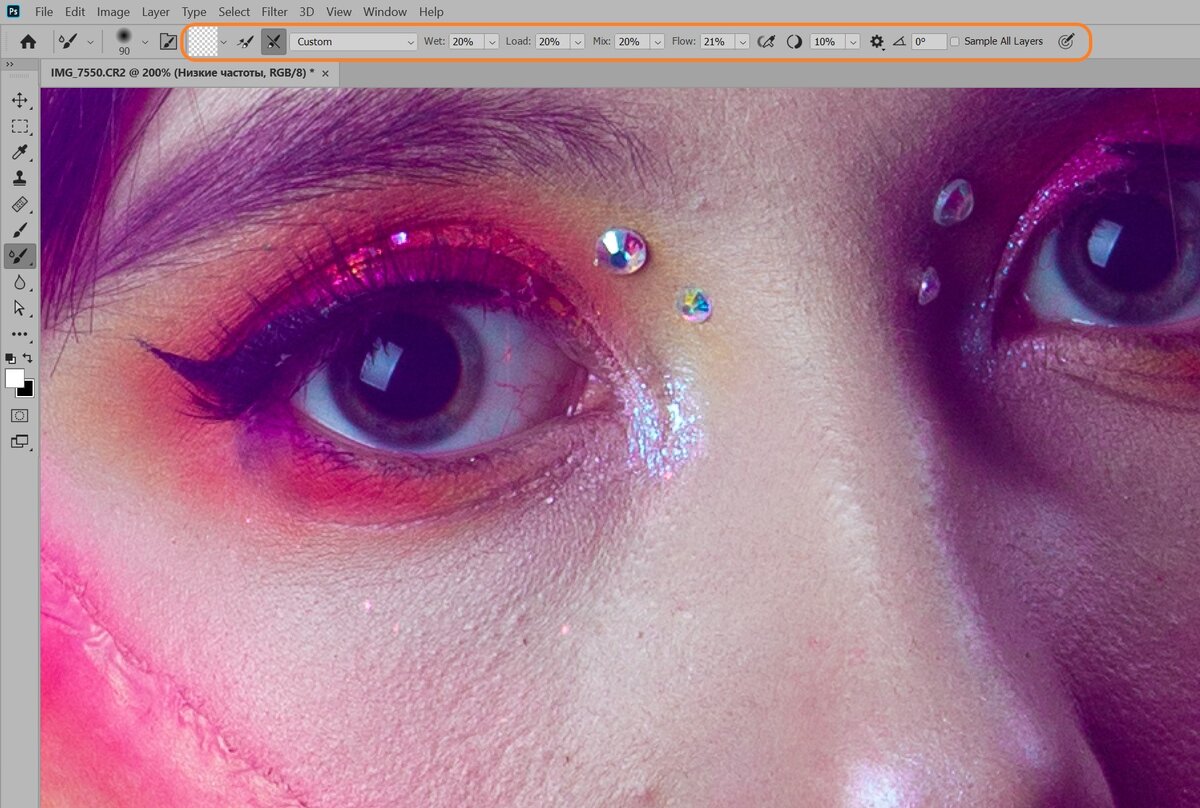This screenshot has width=1200, height=808.
Task: Open the View menu
Action: pos(339,12)
